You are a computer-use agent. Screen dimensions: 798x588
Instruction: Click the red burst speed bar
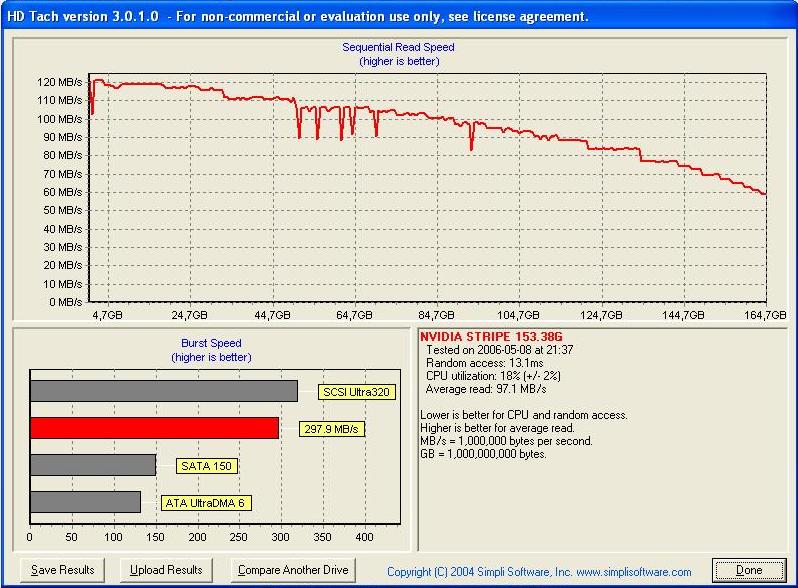[x=154, y=428]
